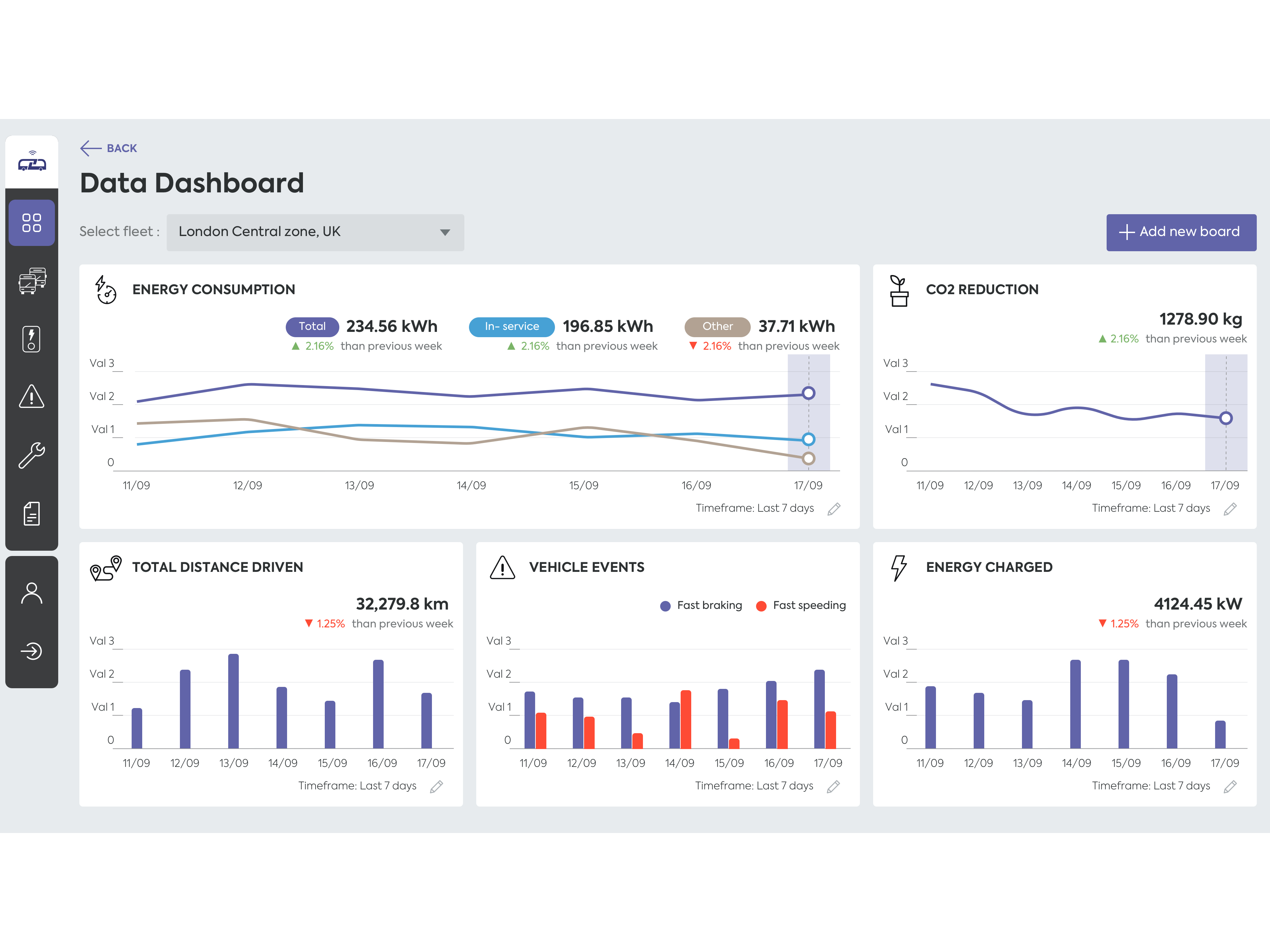
Task: Click Add new board button
Action: point(1181,232)
